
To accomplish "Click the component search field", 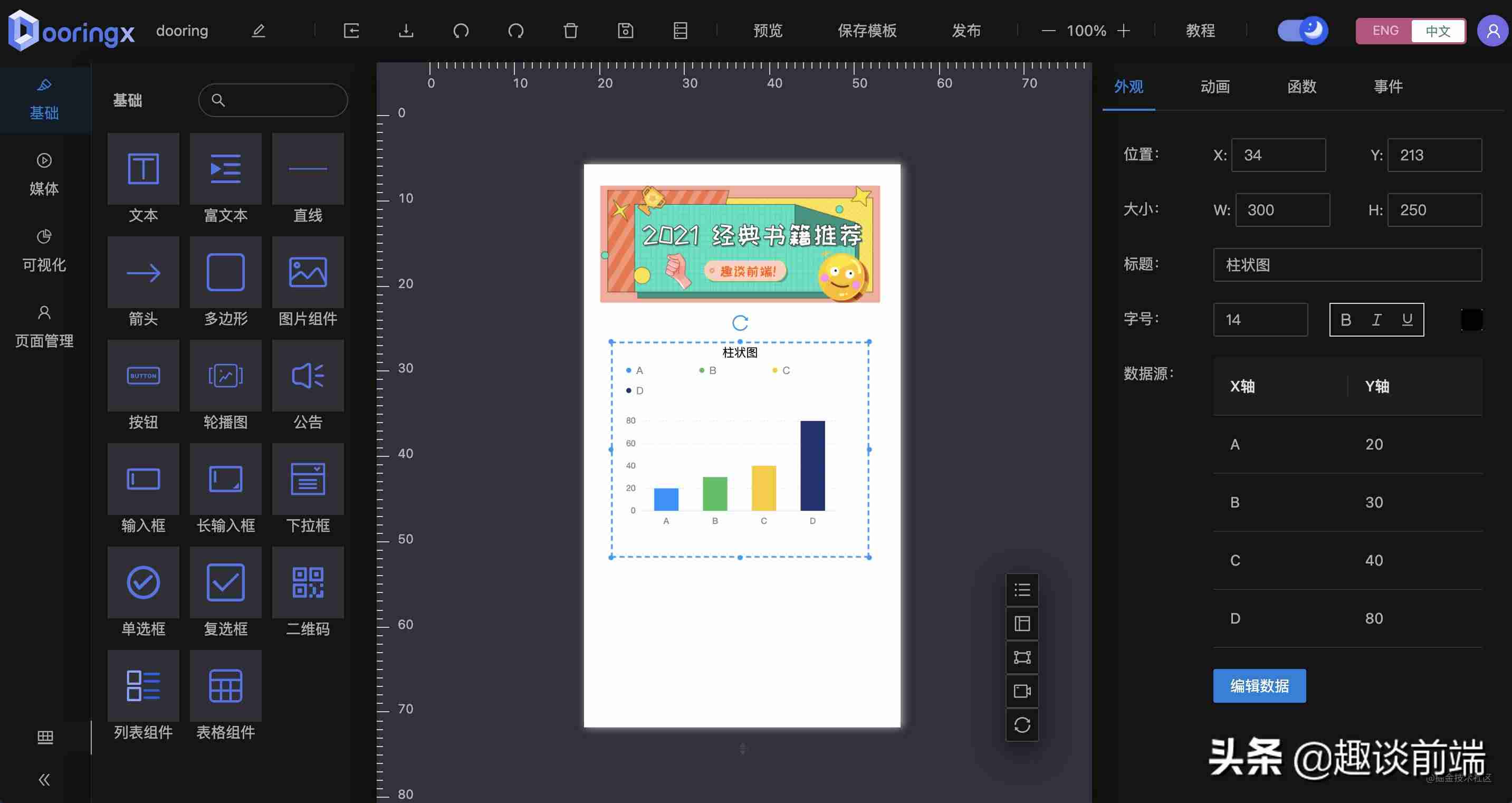I will click(x=273, y=100).
